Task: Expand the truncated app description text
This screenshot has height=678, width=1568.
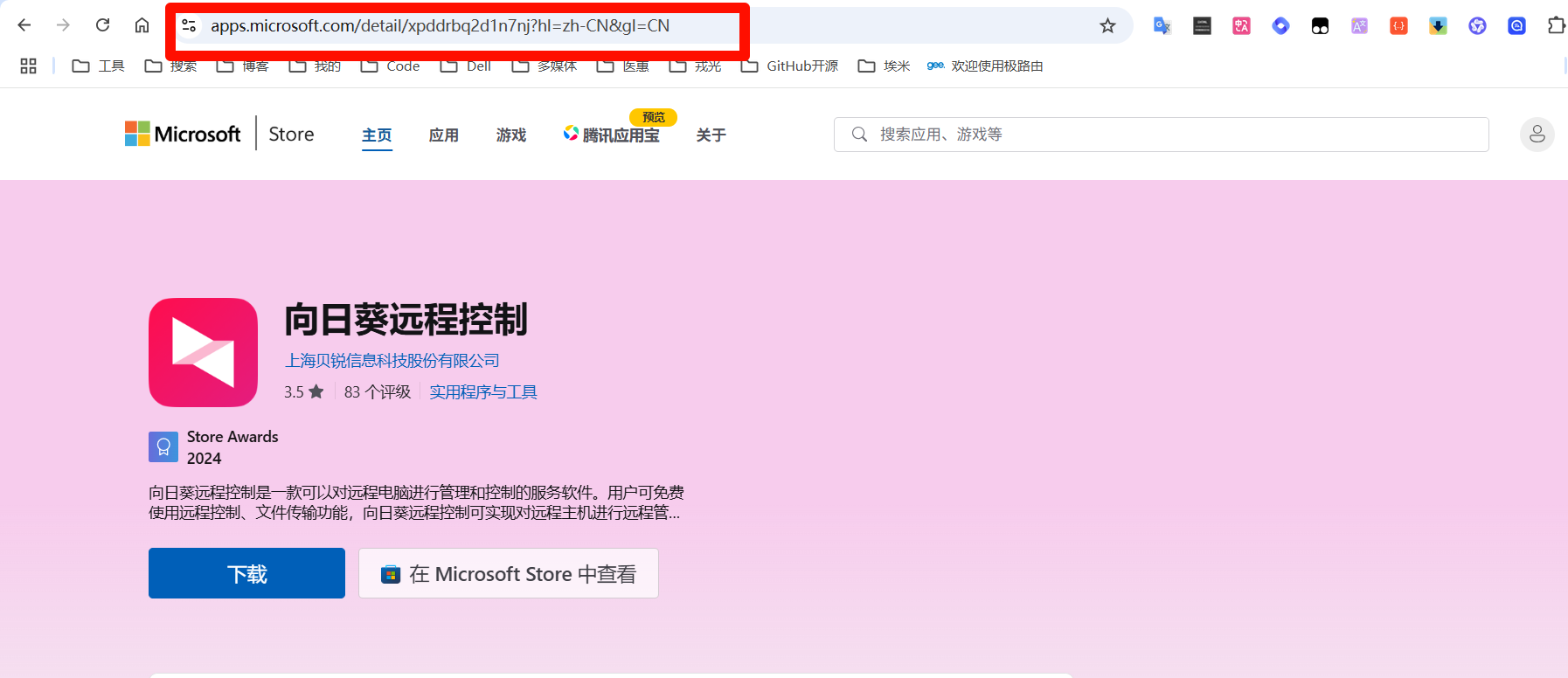Action: pyautogui.click(x=416, y=502)
